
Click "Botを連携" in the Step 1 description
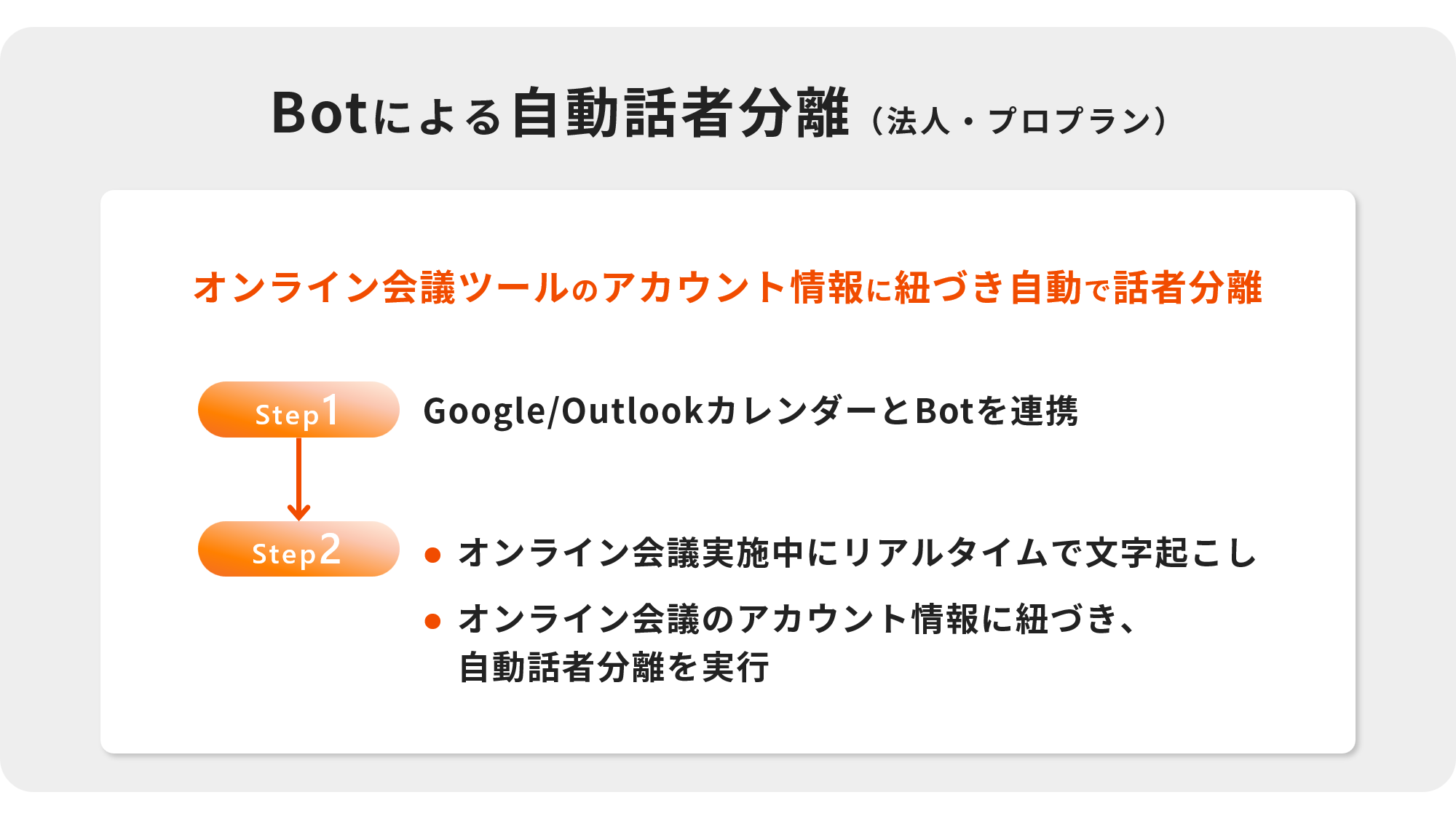click(996, 411)
